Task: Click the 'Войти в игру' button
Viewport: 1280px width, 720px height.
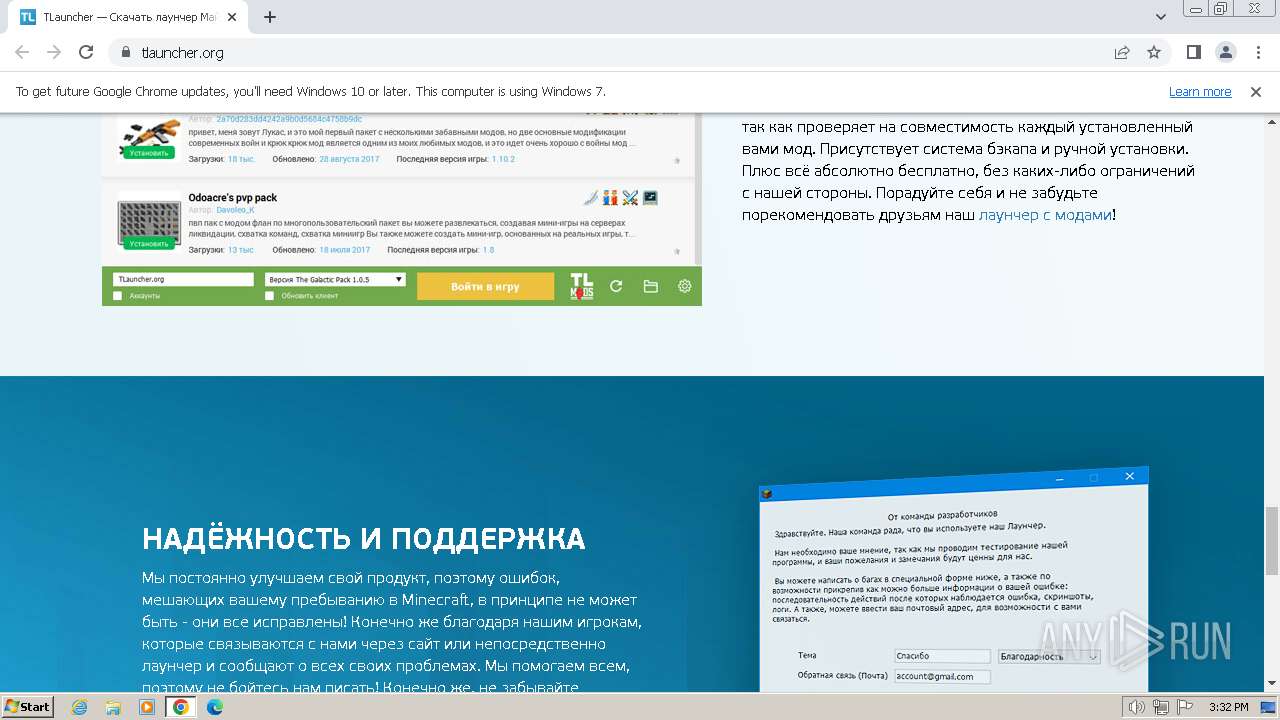Action: click(x=485, y=286)
